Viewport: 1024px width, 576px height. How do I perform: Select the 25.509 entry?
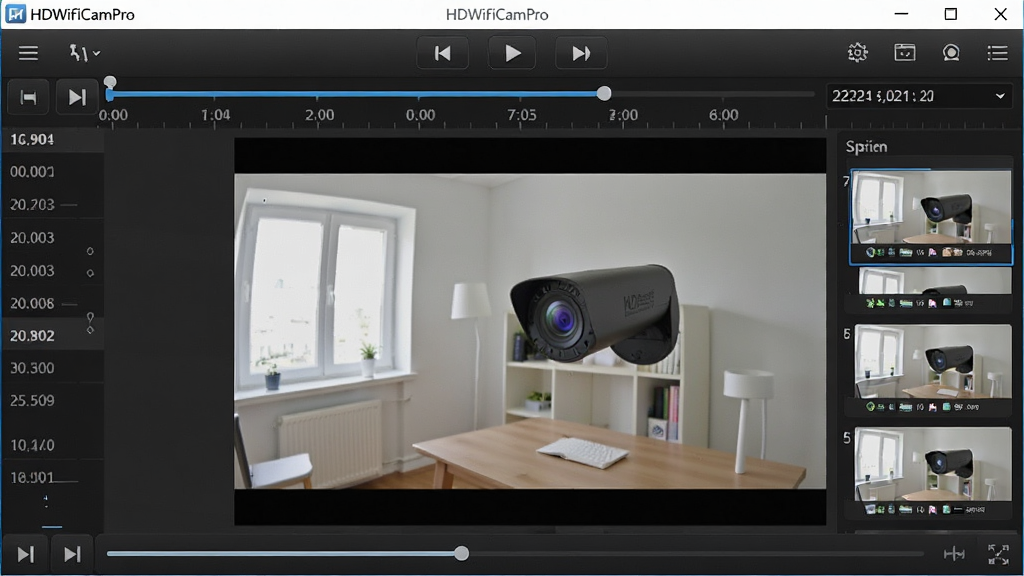pos(52,400)
